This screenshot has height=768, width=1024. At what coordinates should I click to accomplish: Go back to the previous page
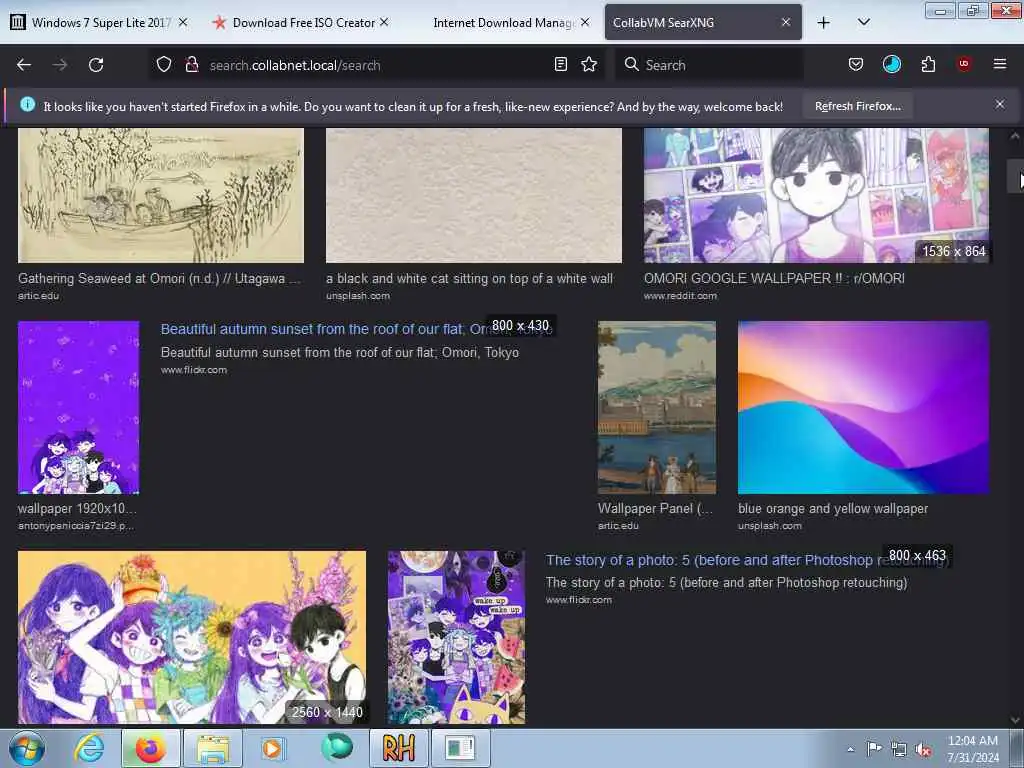coord(24,65)
